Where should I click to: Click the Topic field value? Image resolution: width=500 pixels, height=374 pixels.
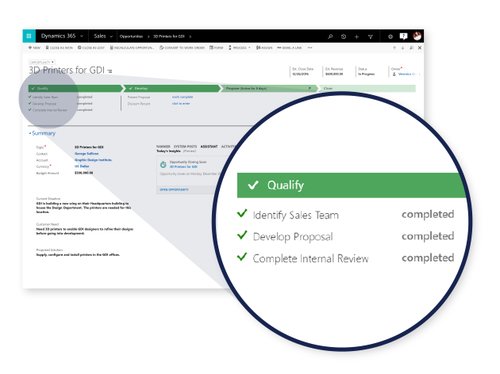point(89,147)
